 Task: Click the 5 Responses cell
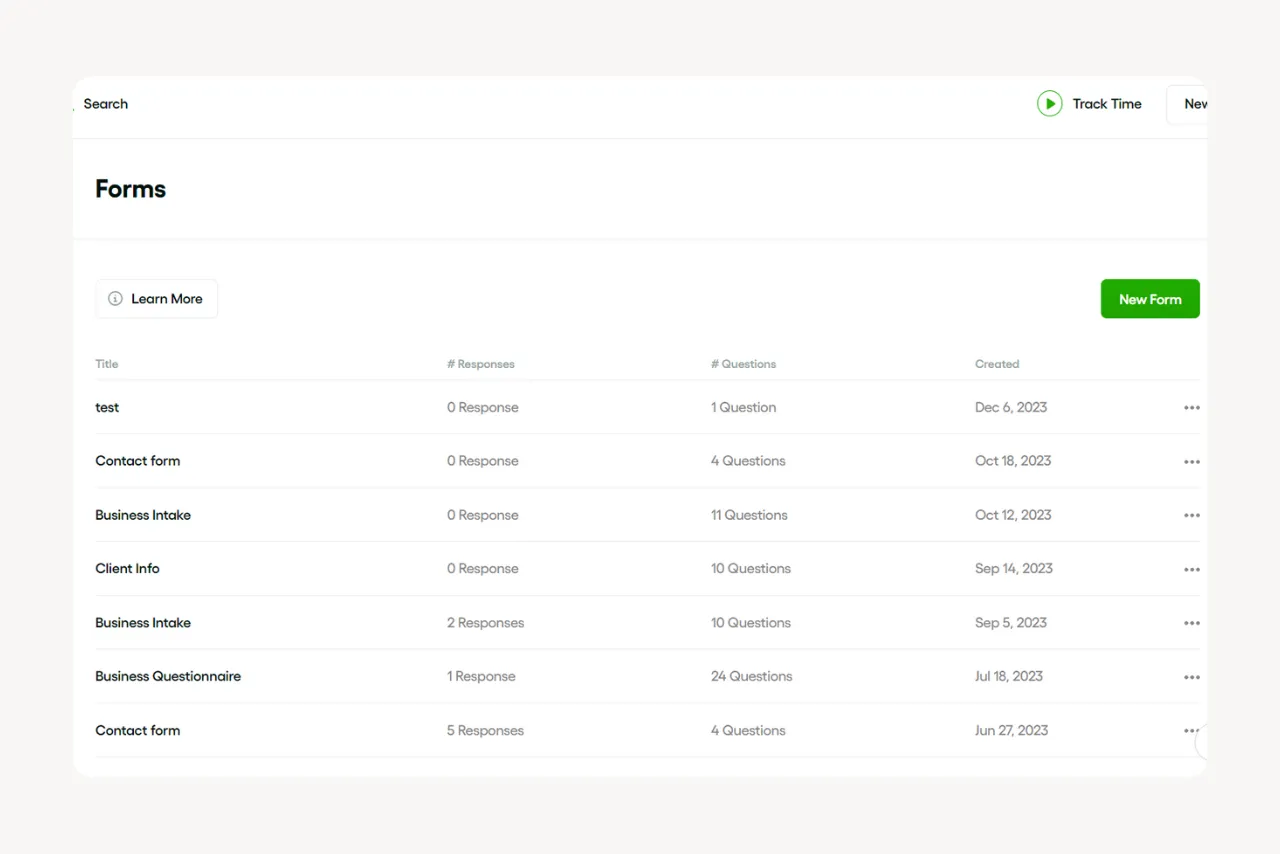coord(485,730)
